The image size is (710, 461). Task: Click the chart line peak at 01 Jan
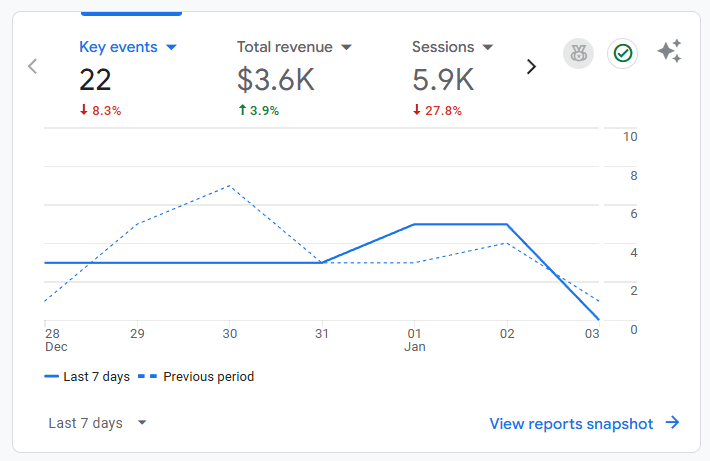coord(415,224)
